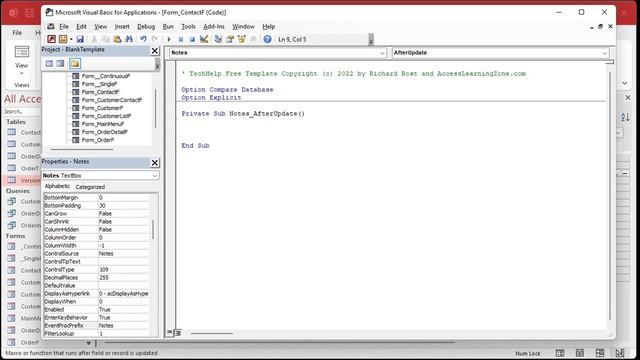Open the Notes object dropdown in code window
Screen dimensions: 640x360
pyautogui.click(x=382, y=53)
